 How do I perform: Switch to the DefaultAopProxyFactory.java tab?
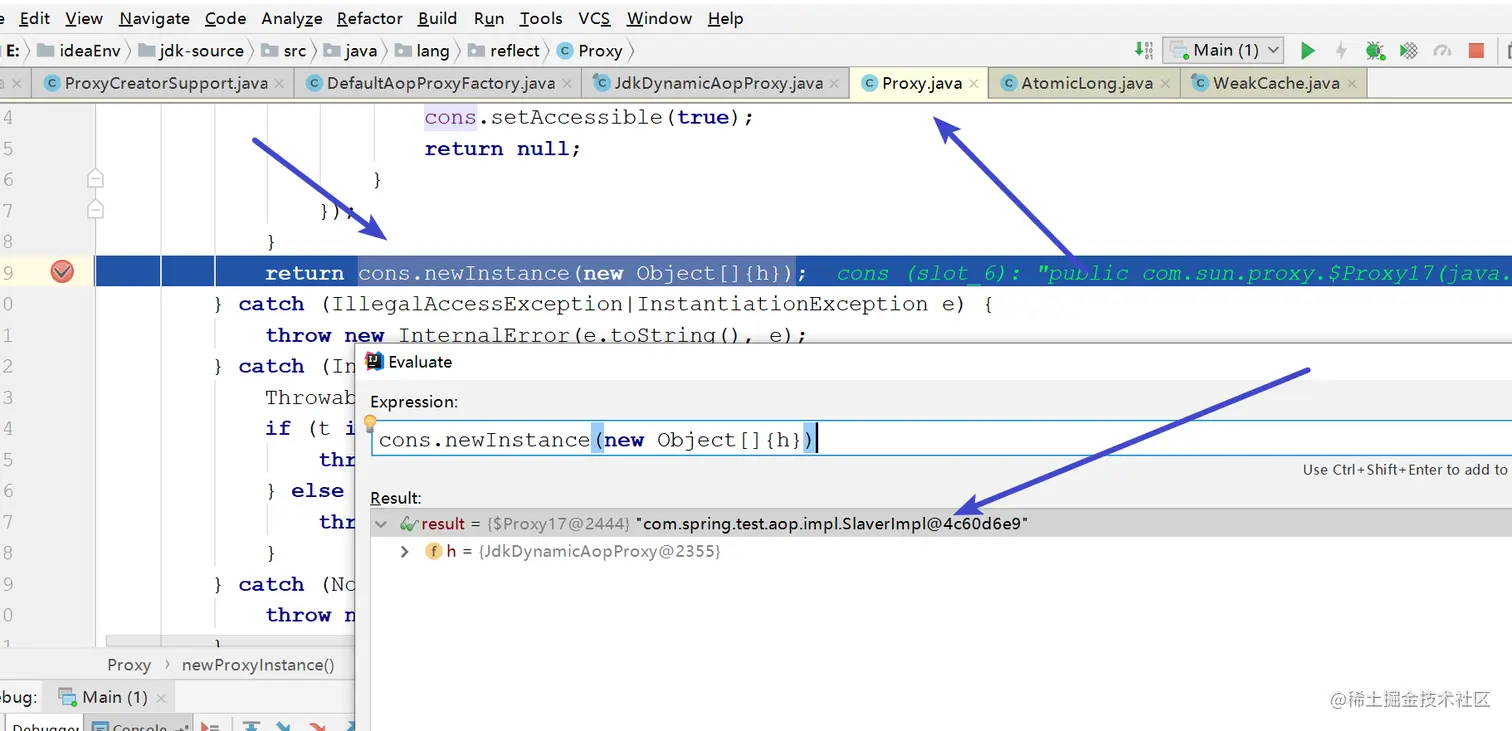pyautogui.click(x=440, y=84)
